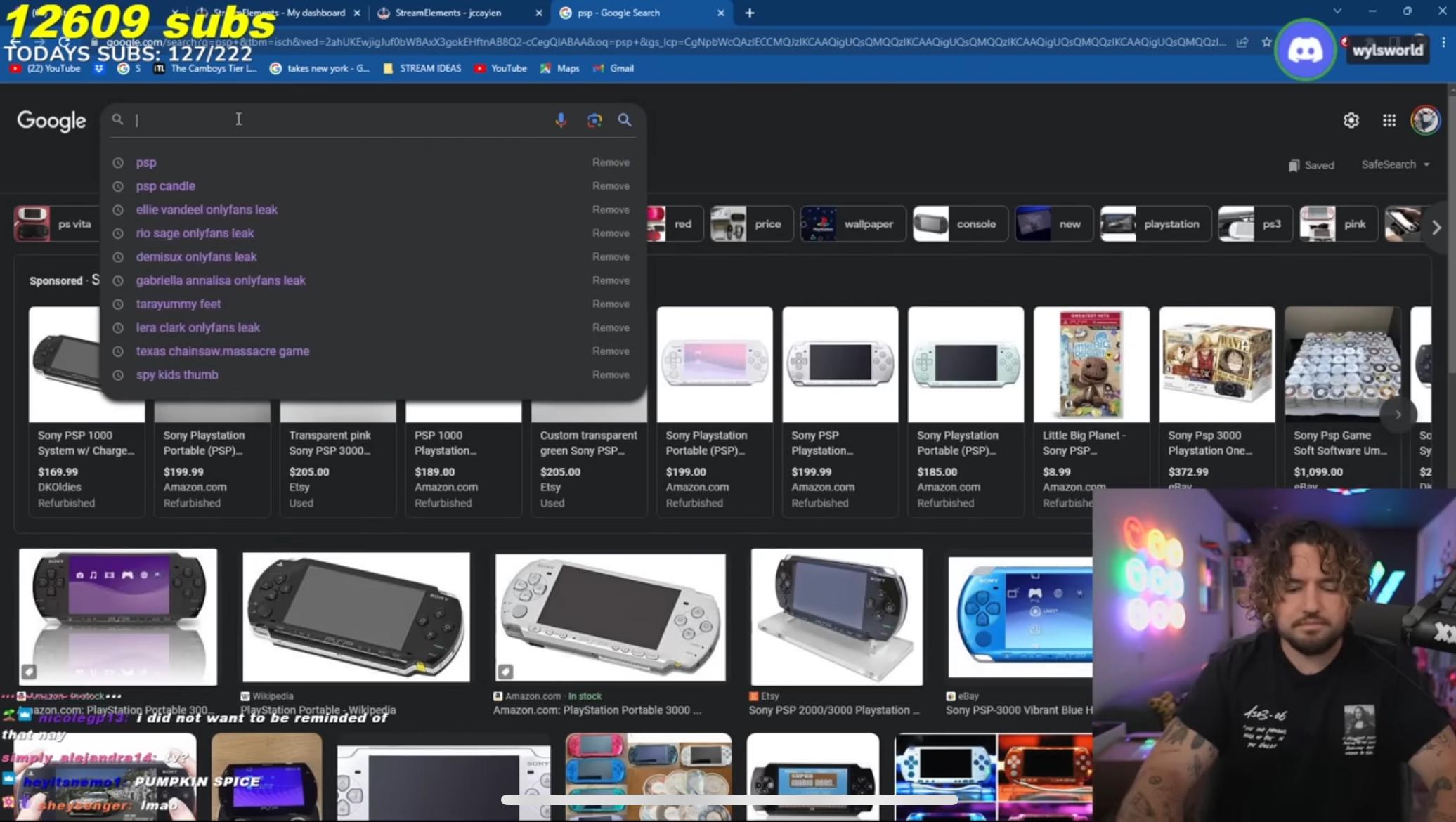Open a new browser tab
The width and height of the screenshot is (1456, 822).
tap(750, 13)
